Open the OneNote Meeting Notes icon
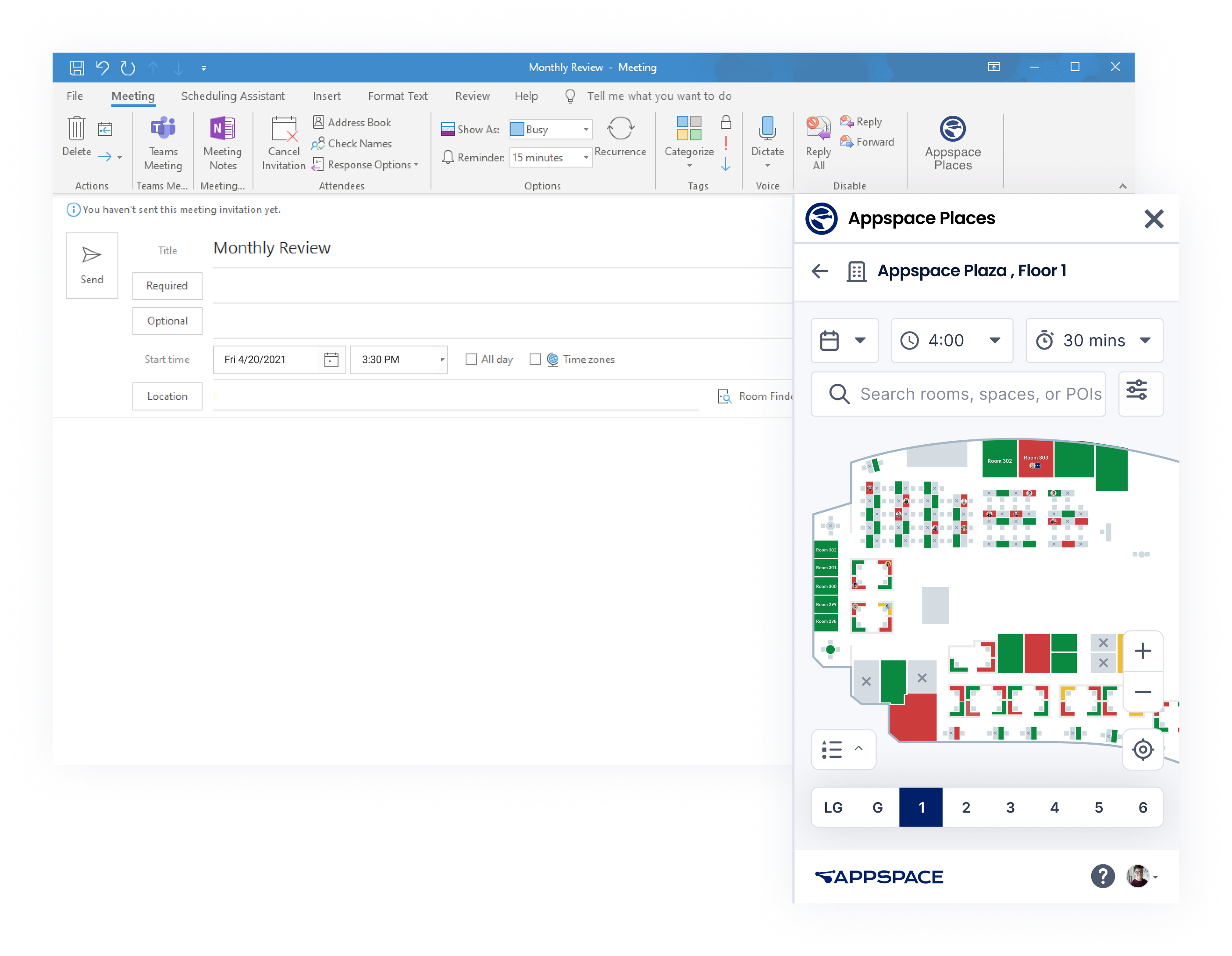Viewport: 1232px width, 956px height. click(222, 128)
